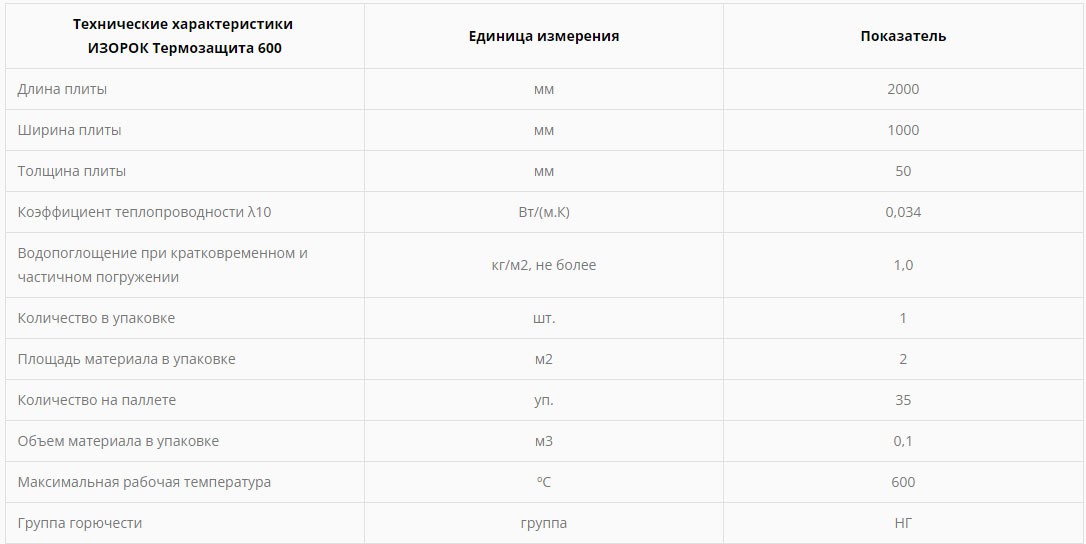Screen dimensions: 1086x544
Task: Click the 'Показатель' column header
Action: coord(903,36)
